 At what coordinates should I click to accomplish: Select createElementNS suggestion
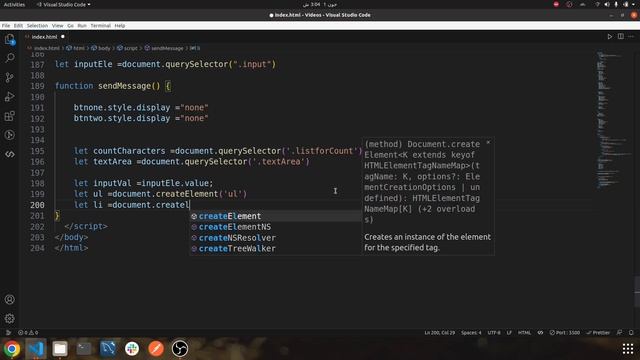276,227
